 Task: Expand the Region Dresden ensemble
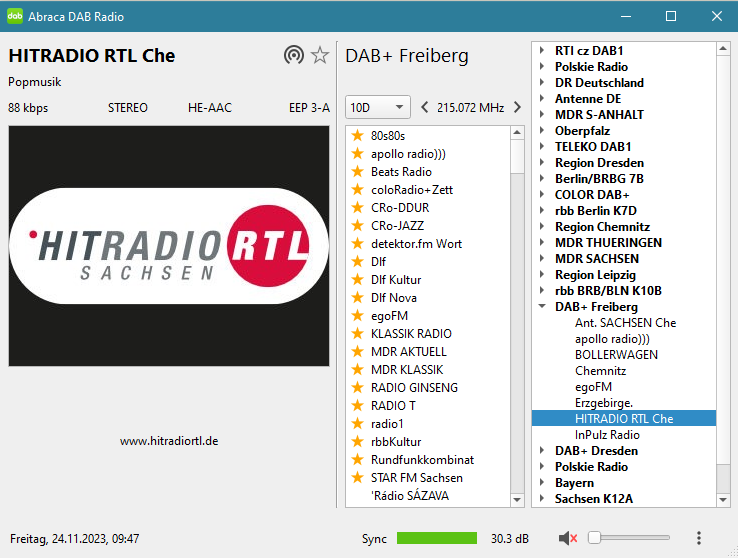click(x=542, y=163)
